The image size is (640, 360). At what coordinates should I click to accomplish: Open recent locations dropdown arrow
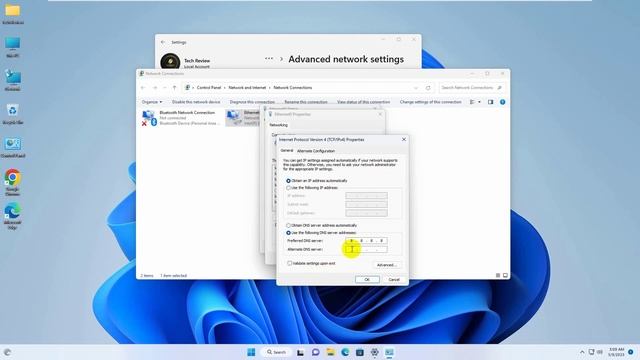pos(164,88)
